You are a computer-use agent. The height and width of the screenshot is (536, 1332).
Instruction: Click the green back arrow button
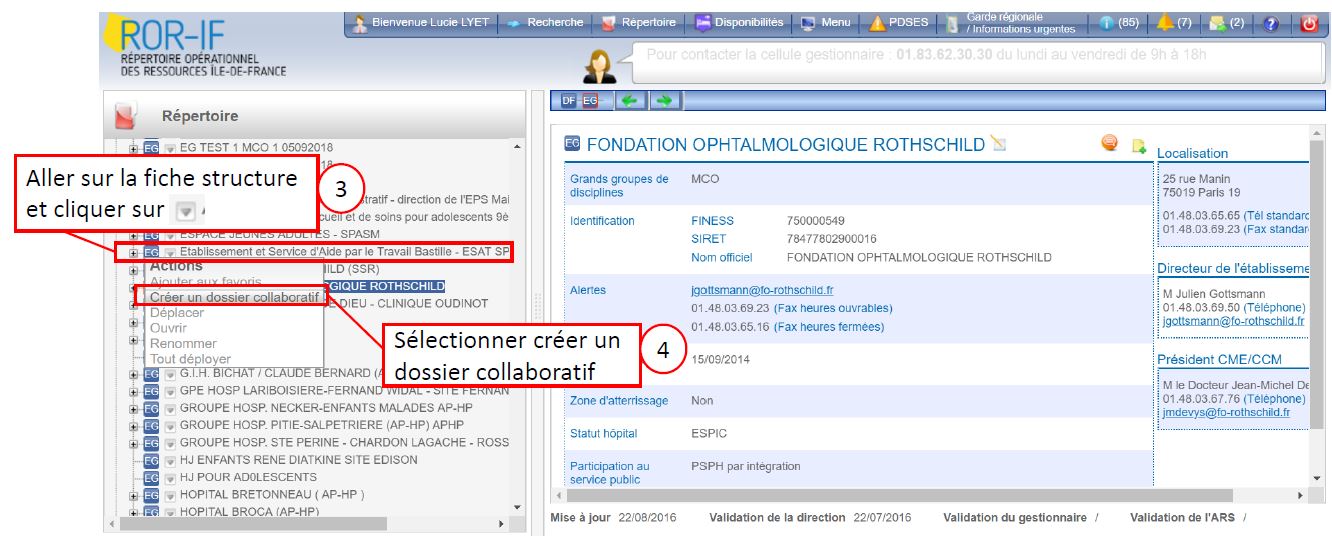coord(629,100)
